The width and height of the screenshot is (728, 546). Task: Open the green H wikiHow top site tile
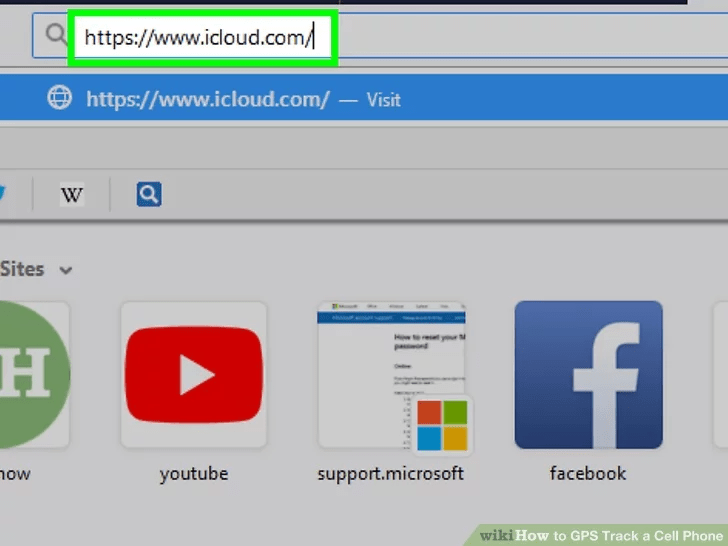(x=34, y=375)
